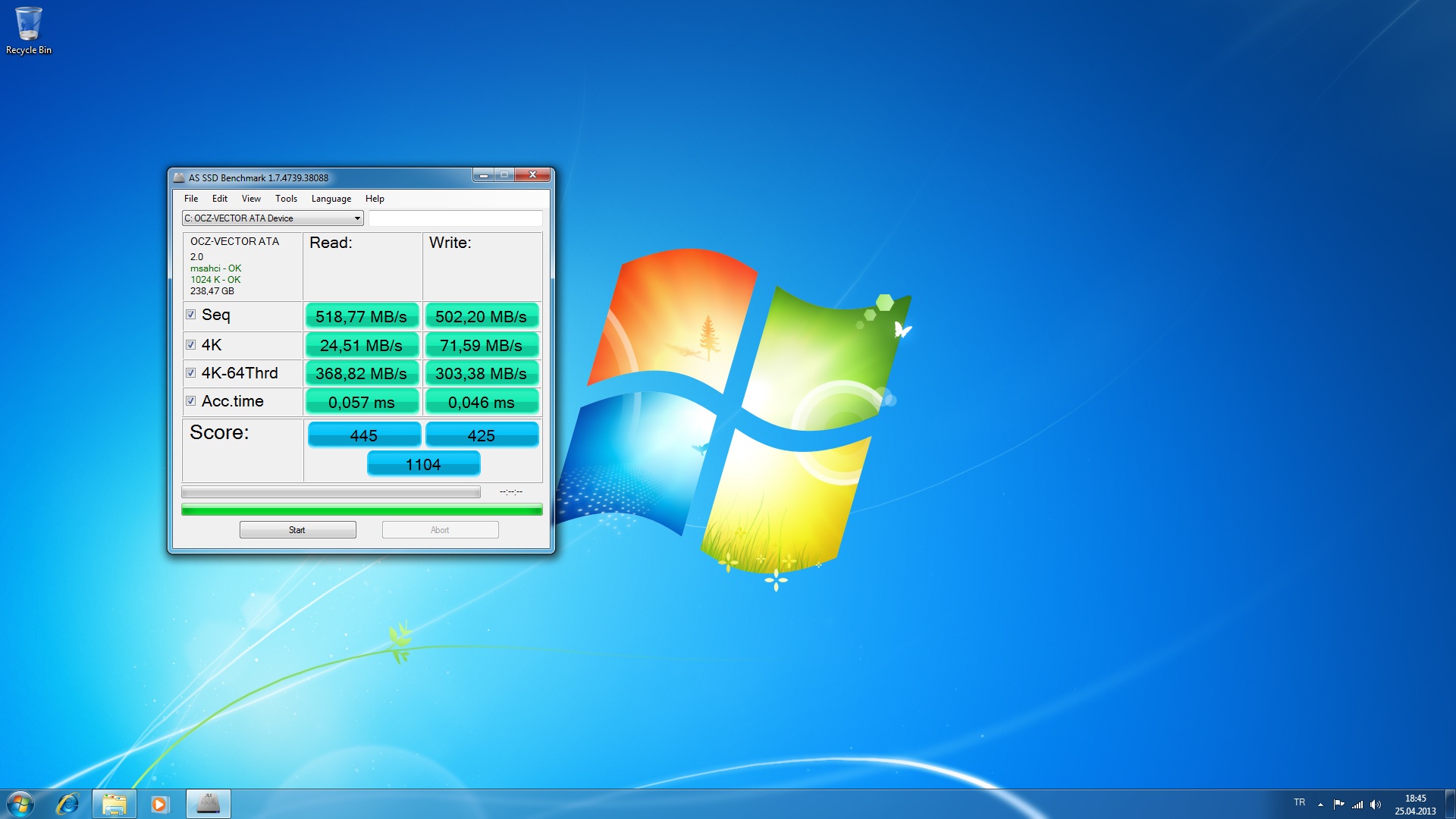Image resolution: width=1456 pixels, height=819 pixels.
Task: Click the Show desktop strip
Action: (1450, 804)
